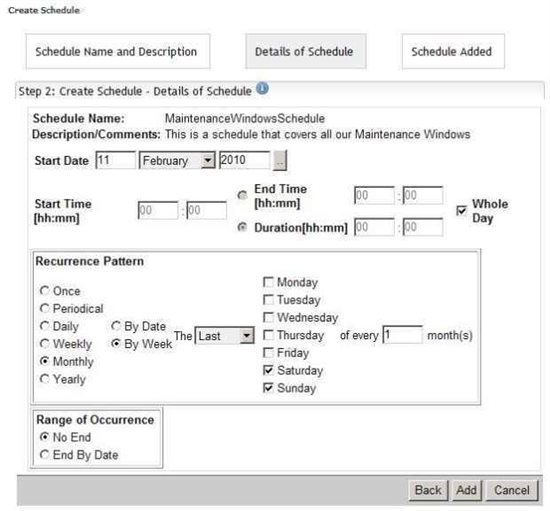This screenshot has width=550, height=511.
Task: Click the Add button
Action: (x=466, y=490)
